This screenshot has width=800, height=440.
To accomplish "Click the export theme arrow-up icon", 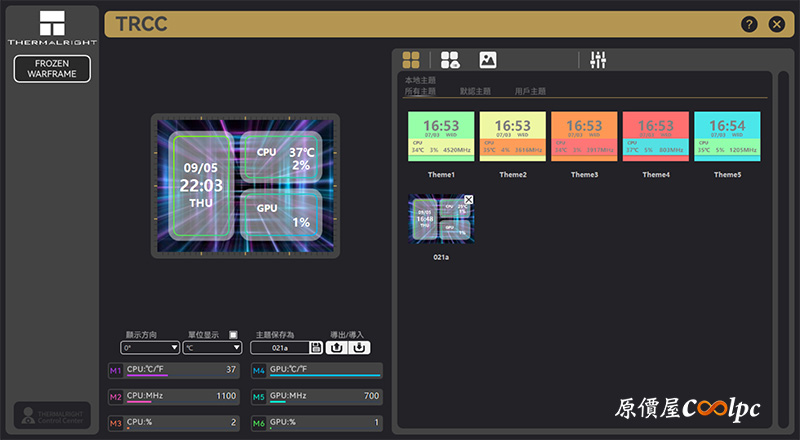I will (x=336, y=348).
